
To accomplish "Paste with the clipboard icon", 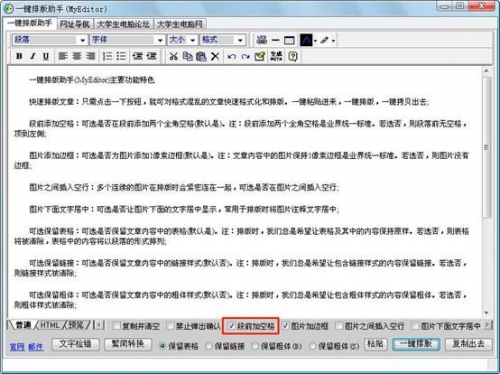I will point(201,56).
